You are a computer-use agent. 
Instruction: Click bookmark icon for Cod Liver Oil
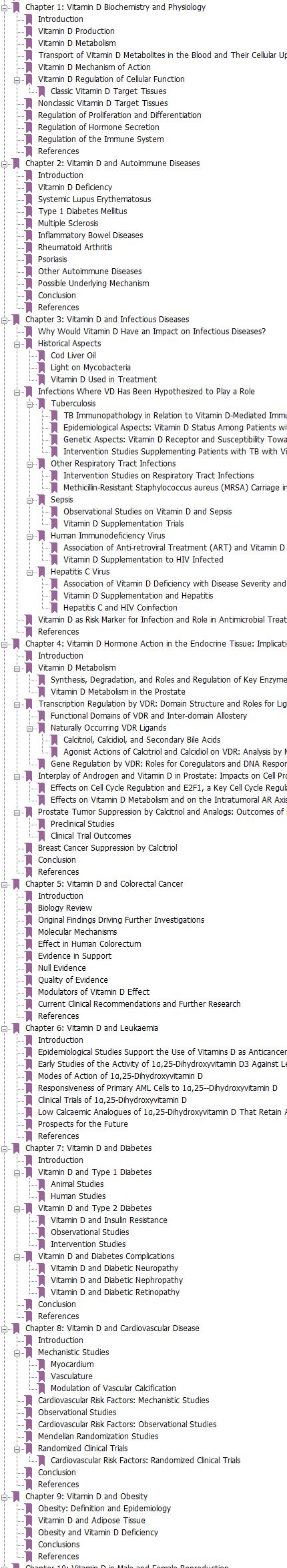tap(42, 356)
